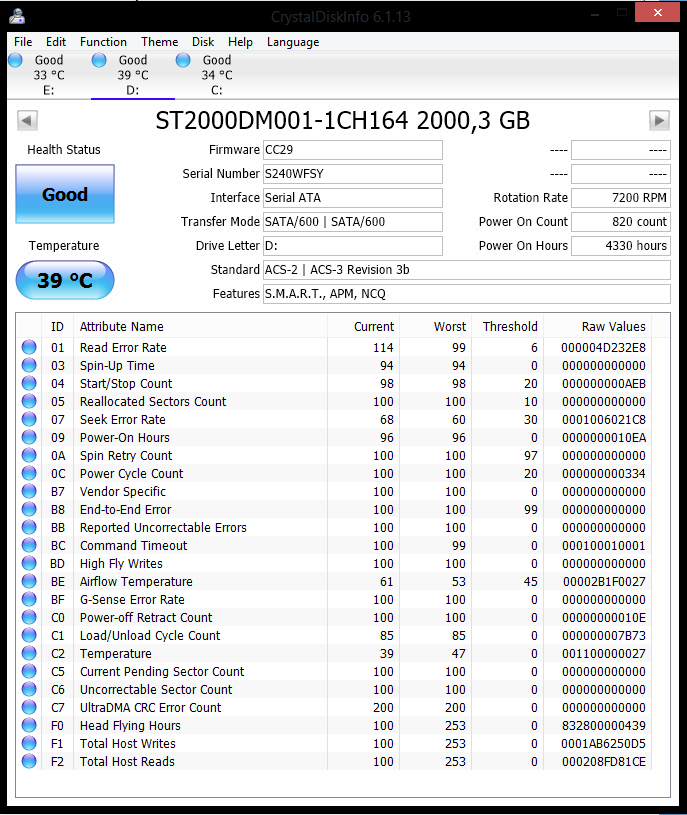687x815 pixels.
Task: Click status orb for UltraDMA CRC Error Count
Action: 29,707
